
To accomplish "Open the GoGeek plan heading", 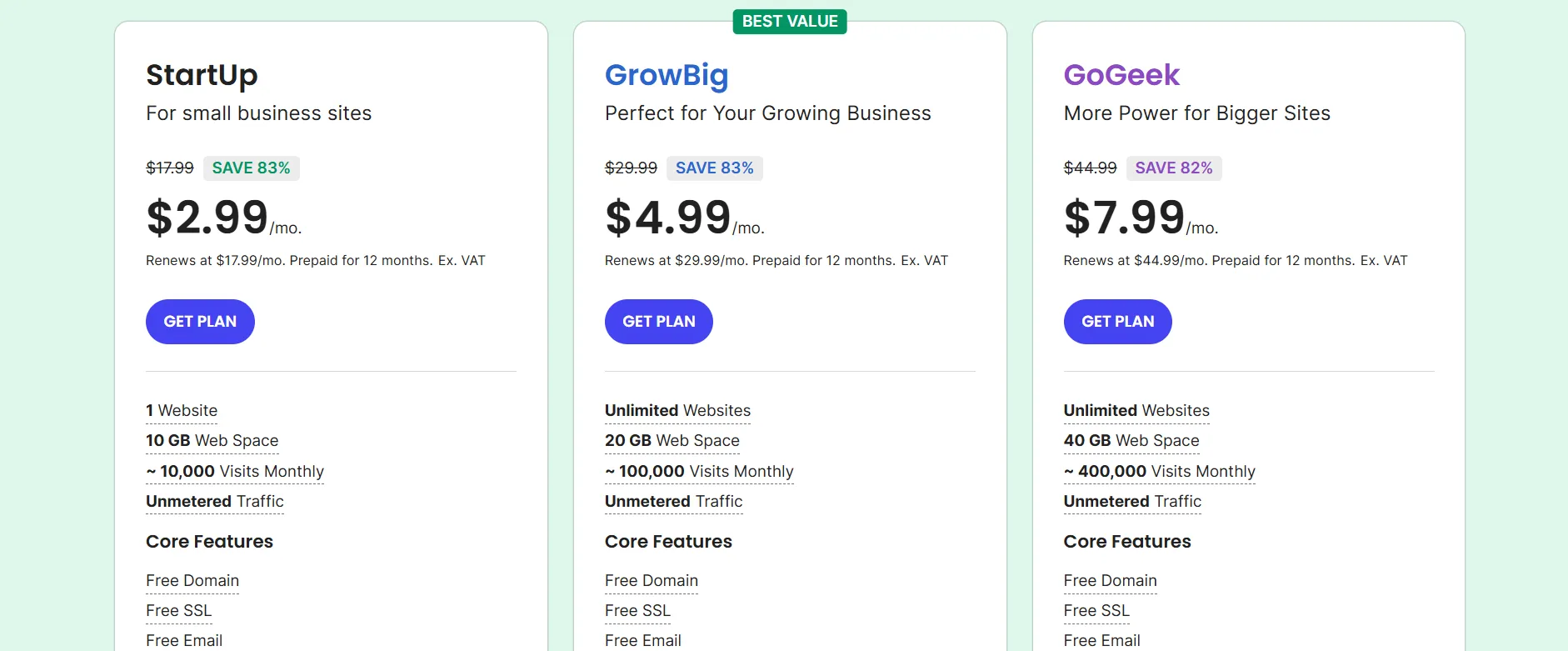I will [x=1121, y=75].
